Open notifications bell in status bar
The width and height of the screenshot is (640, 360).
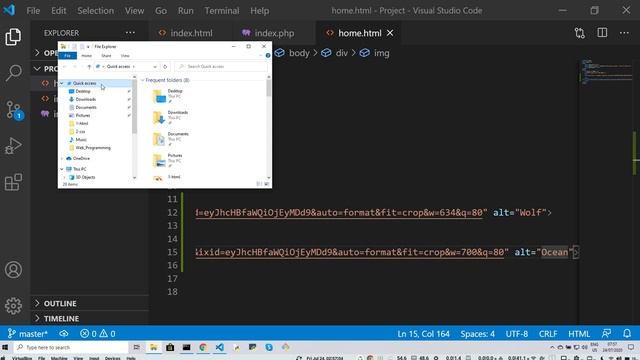627,334
